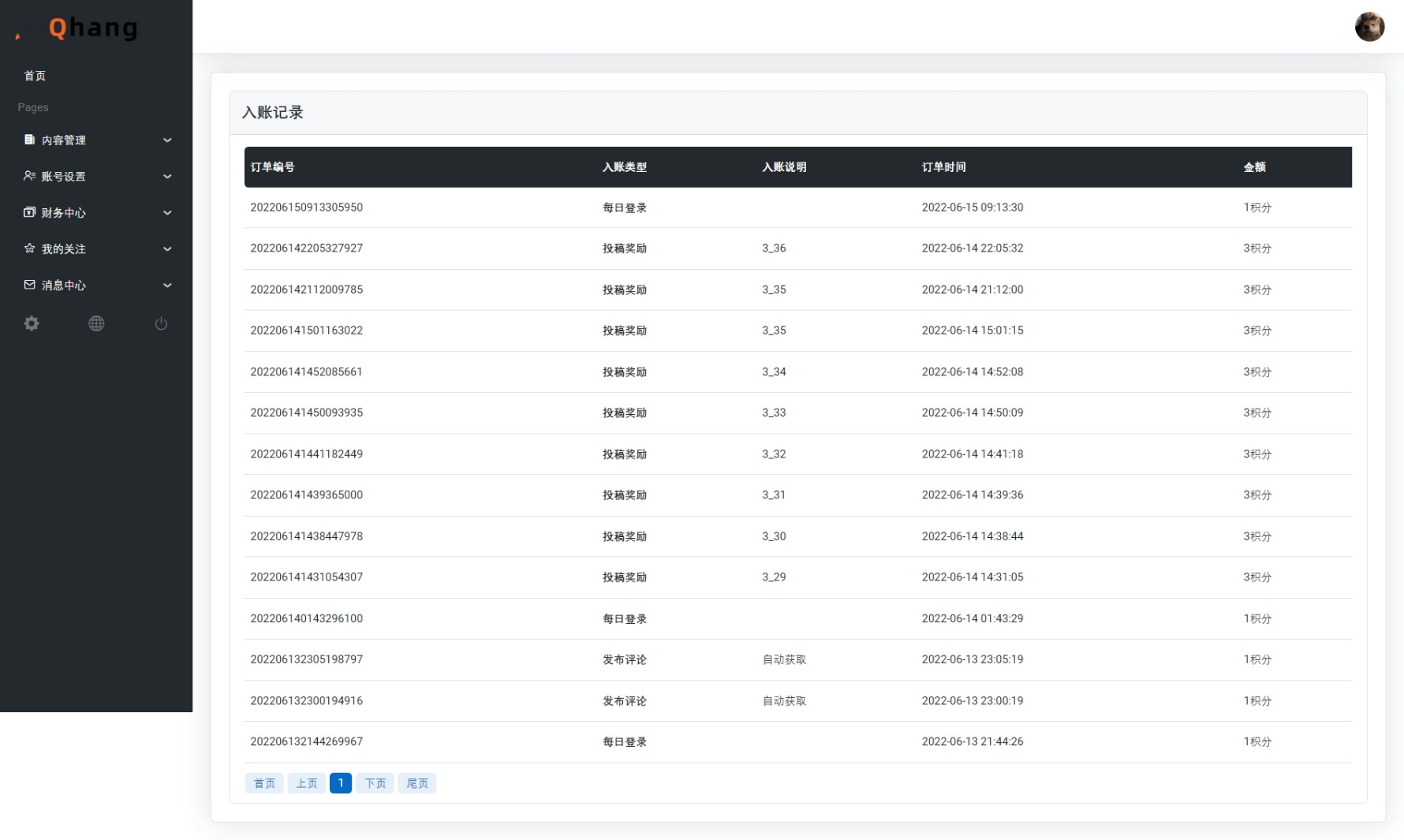Image resolution: width=1404 pixels, height=840 pixels.
Task: Click timestamp 2022-06-14 22:05:32
Action: [973, 248]
